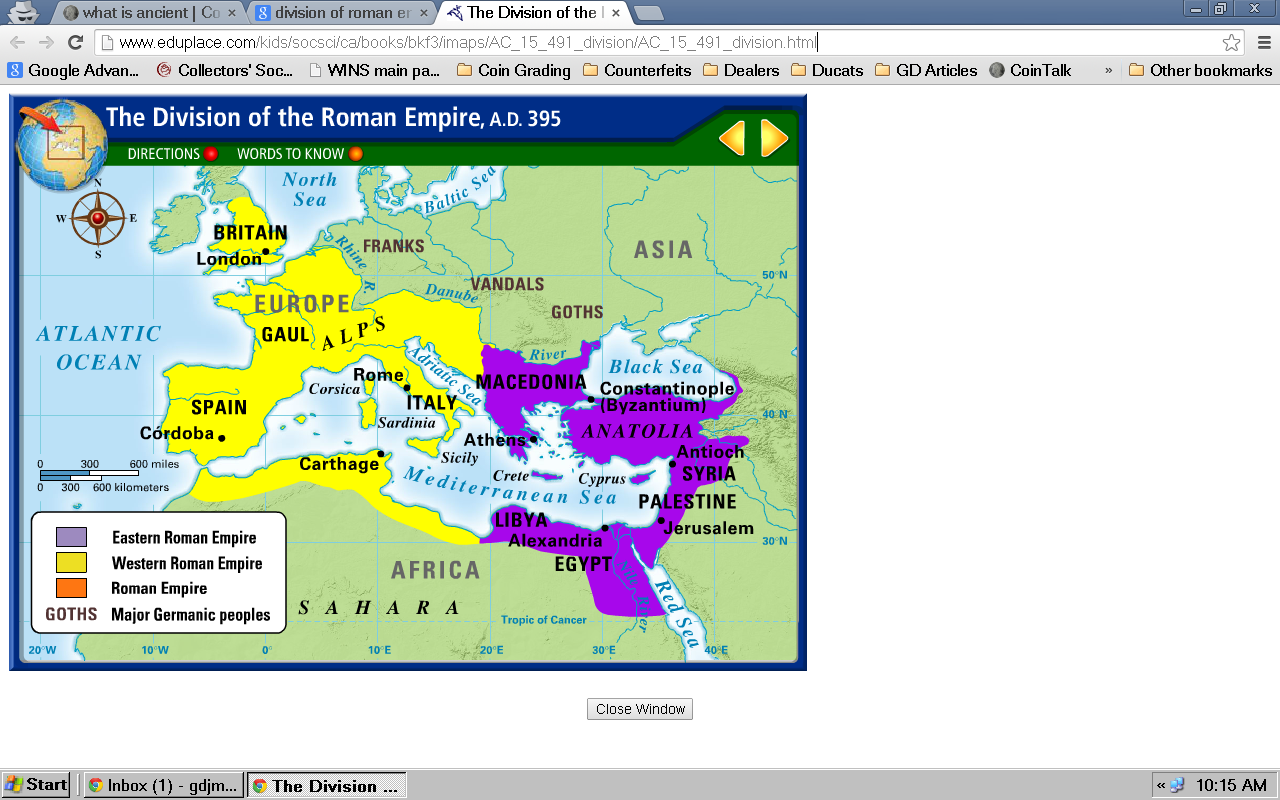Toggle the WORDS TO KNOW orange button
Image resolution: width=1280 pixels, height=800 pixels.
tap(355, 154)
